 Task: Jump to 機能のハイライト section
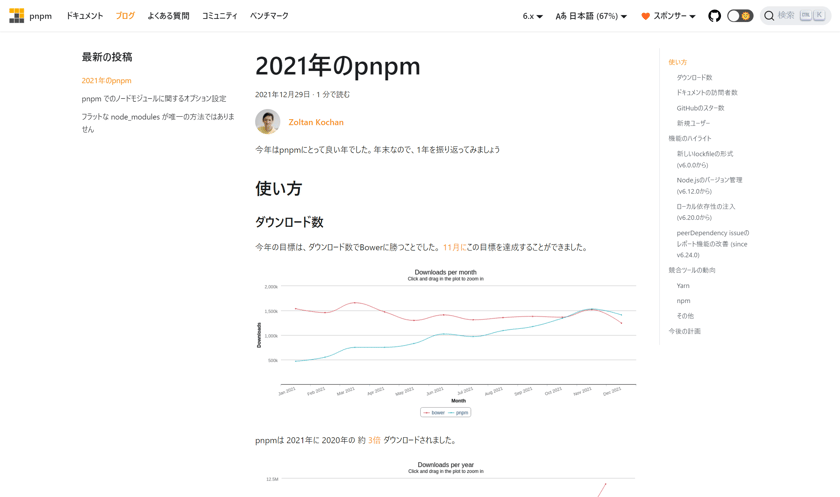(690, 138)
